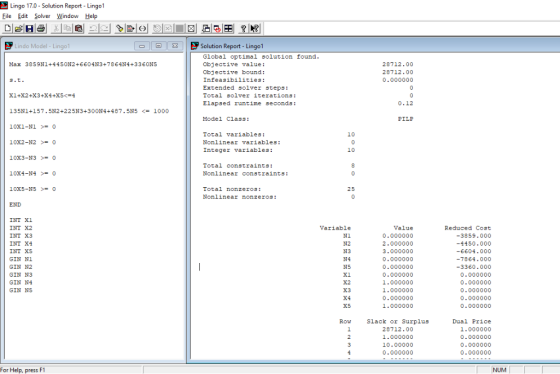Activate context help arrow-question icon
The height and width of the screenshot is (374, 560).
pos(255,29)
